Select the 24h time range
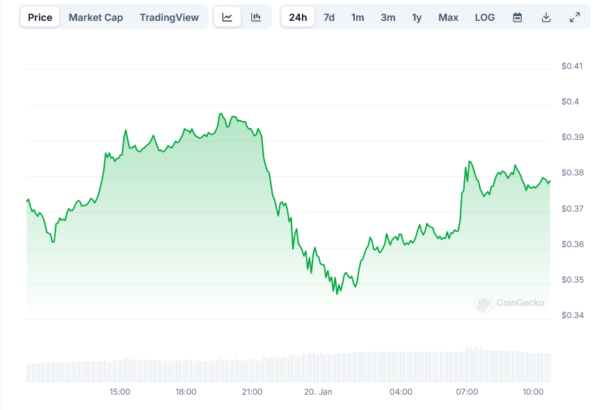Image resolution: width=615 pixels, height=410 pixels. (298, 17)
